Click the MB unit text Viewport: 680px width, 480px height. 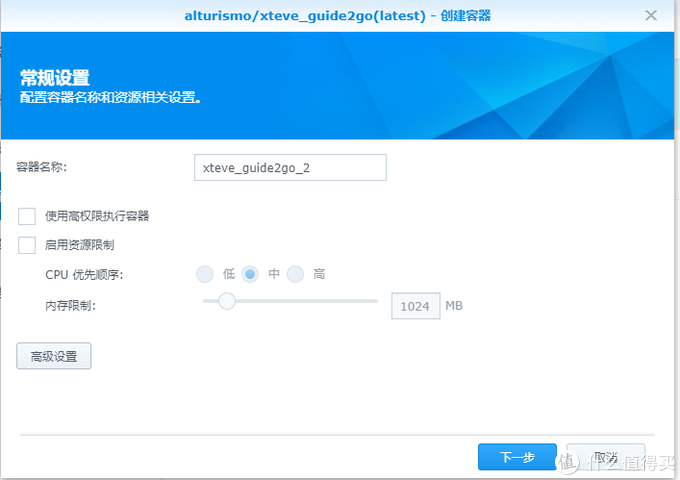click(x=454, y=306)
